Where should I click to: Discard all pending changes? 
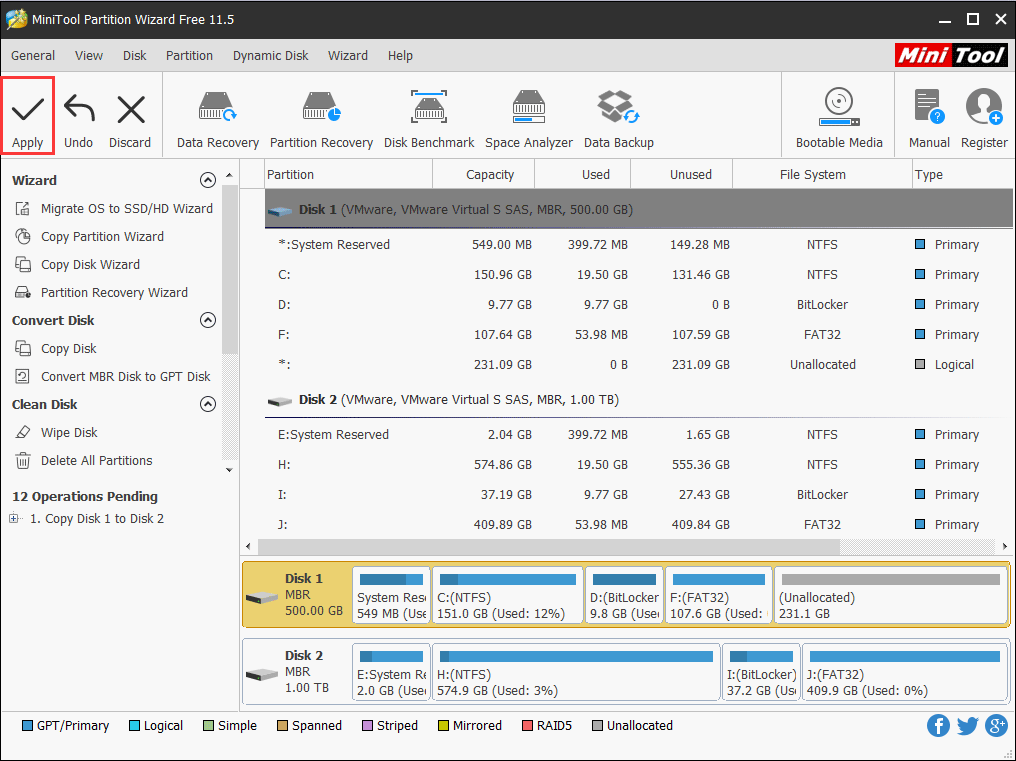coord(130,121)
